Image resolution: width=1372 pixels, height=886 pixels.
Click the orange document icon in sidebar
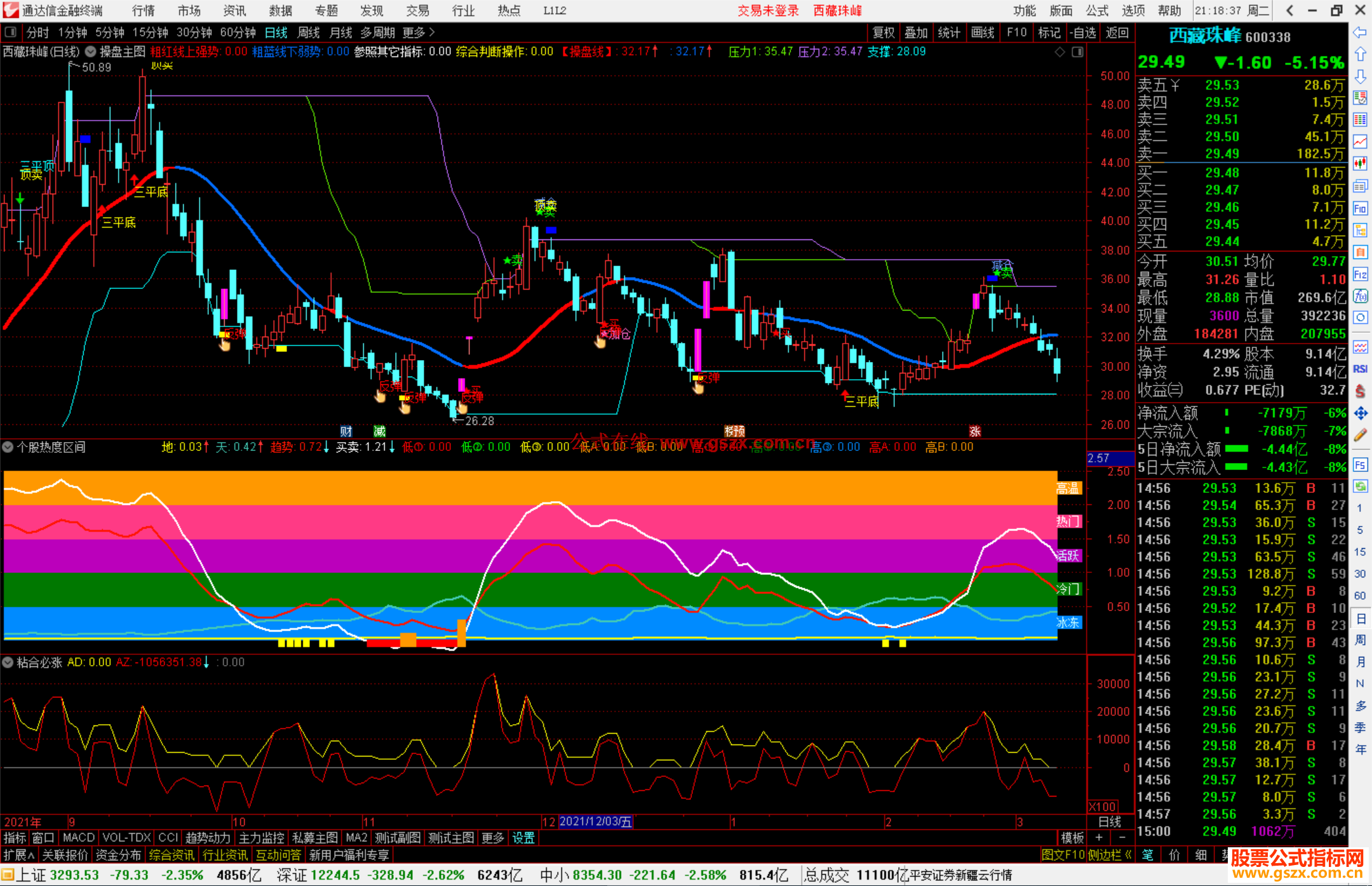click(x=1360, y=252)
